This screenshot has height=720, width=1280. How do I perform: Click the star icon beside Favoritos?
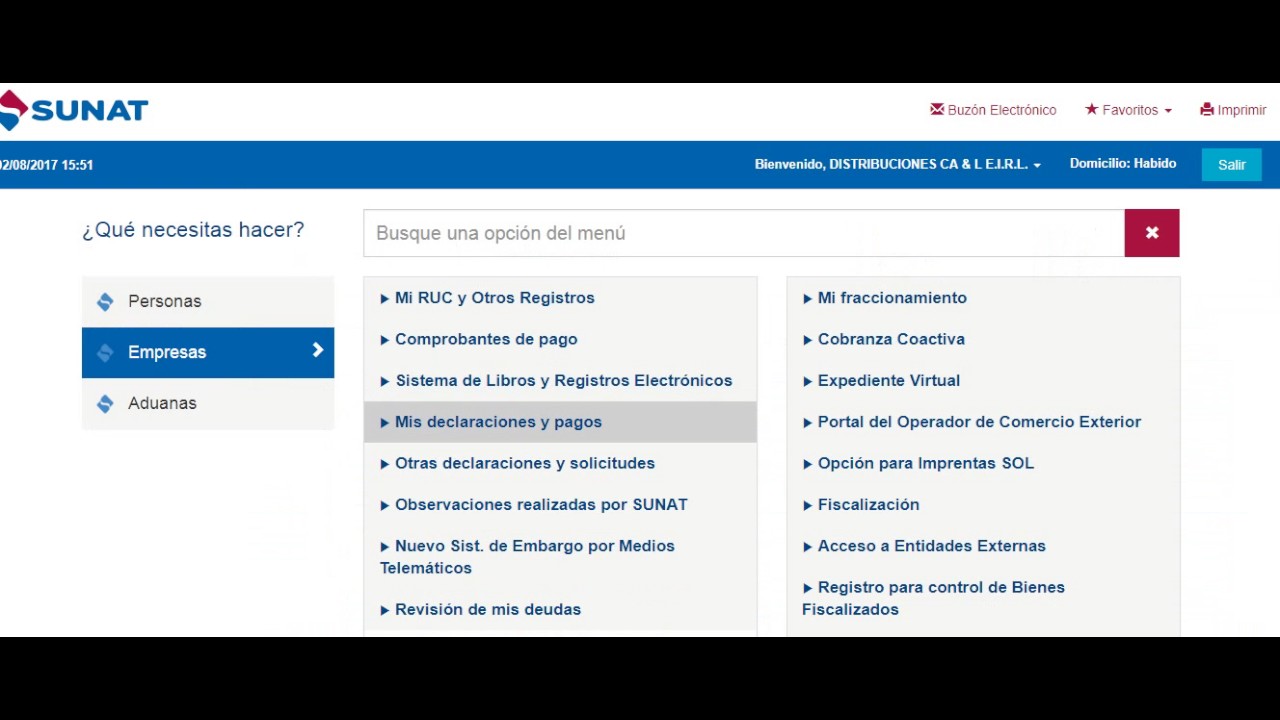(x=1091, y=109)
